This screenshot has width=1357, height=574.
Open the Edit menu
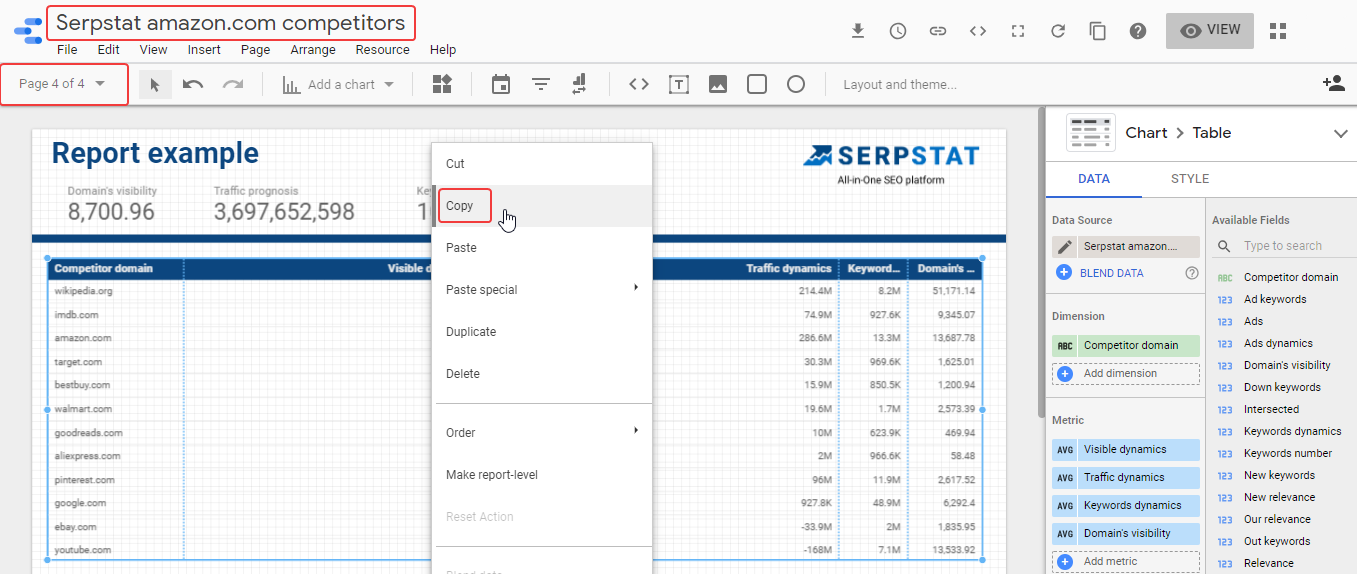tap(108, 50)
